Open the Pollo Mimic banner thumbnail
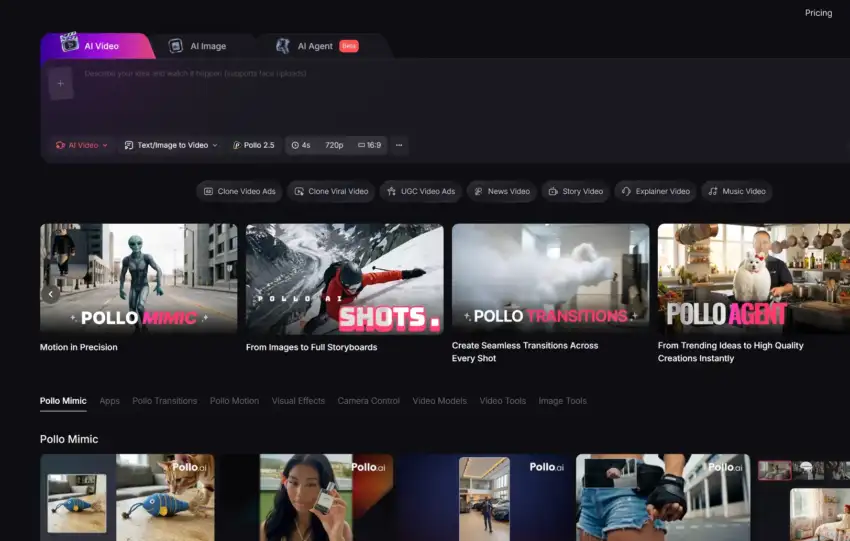This screenshot has width=850, height=541. [x=139, y=279]
